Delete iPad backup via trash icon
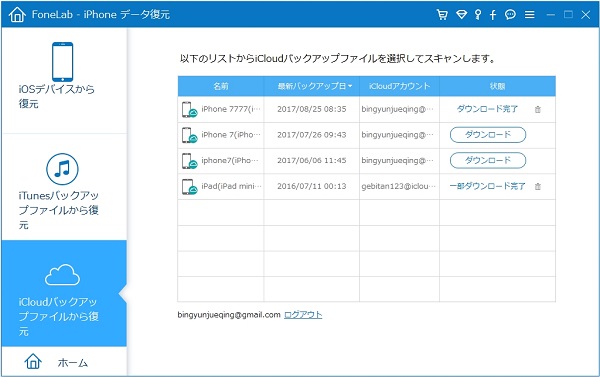This screenshot has height=377, width=600. pyautogui.click(x=538, y=186)
